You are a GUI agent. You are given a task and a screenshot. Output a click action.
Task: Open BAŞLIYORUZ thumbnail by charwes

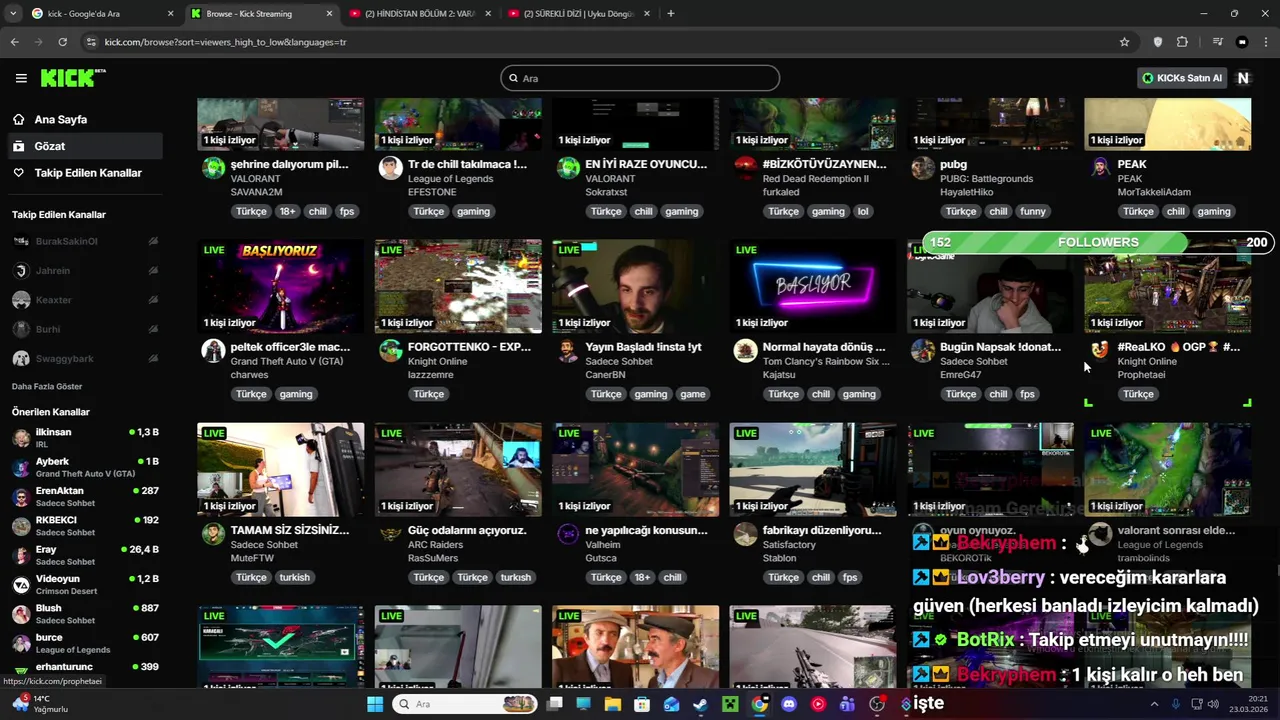coord(281,286)
